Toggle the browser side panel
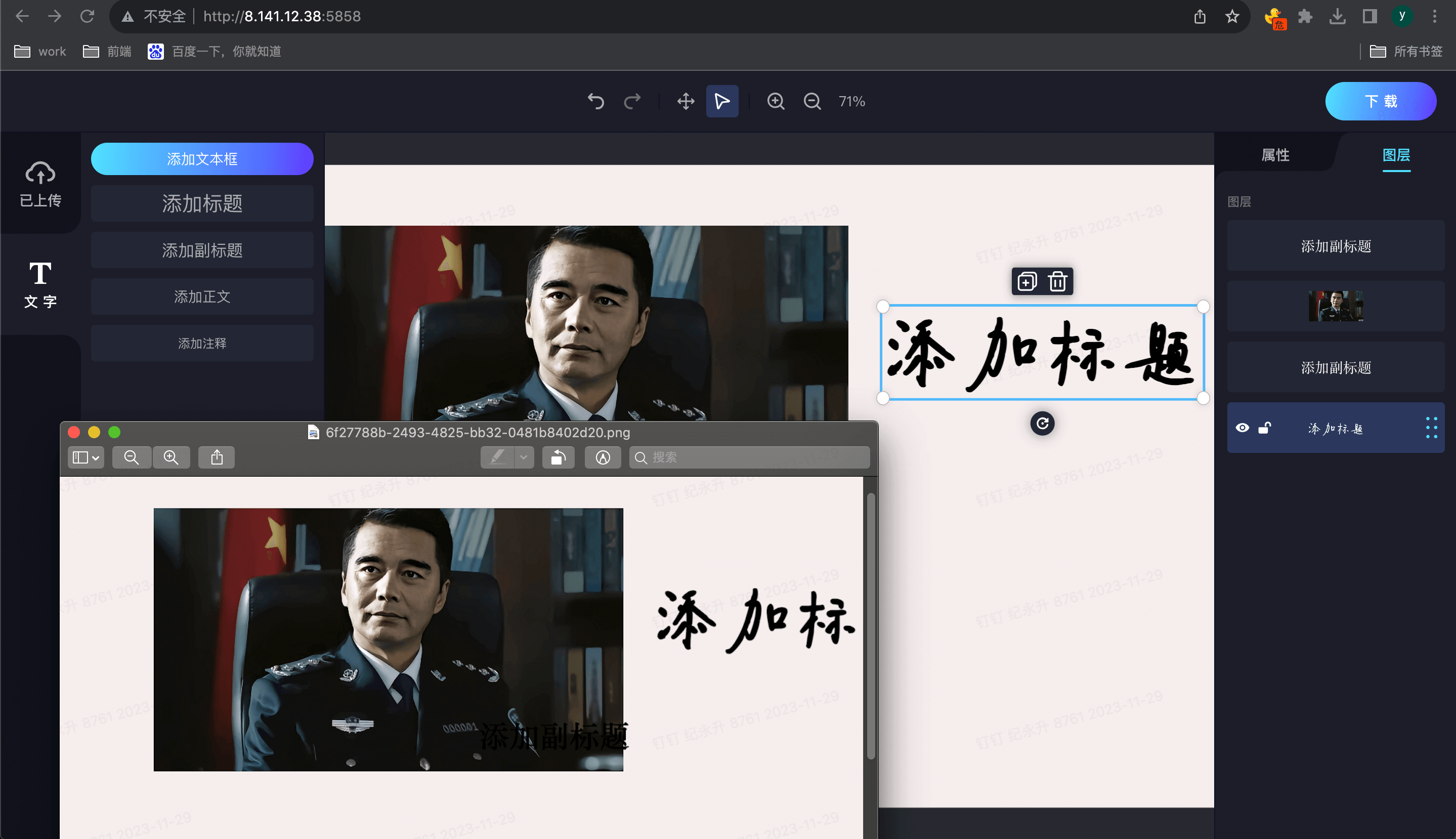The width and height of the screenshot is (1456, 839). tap(1369, 16)
